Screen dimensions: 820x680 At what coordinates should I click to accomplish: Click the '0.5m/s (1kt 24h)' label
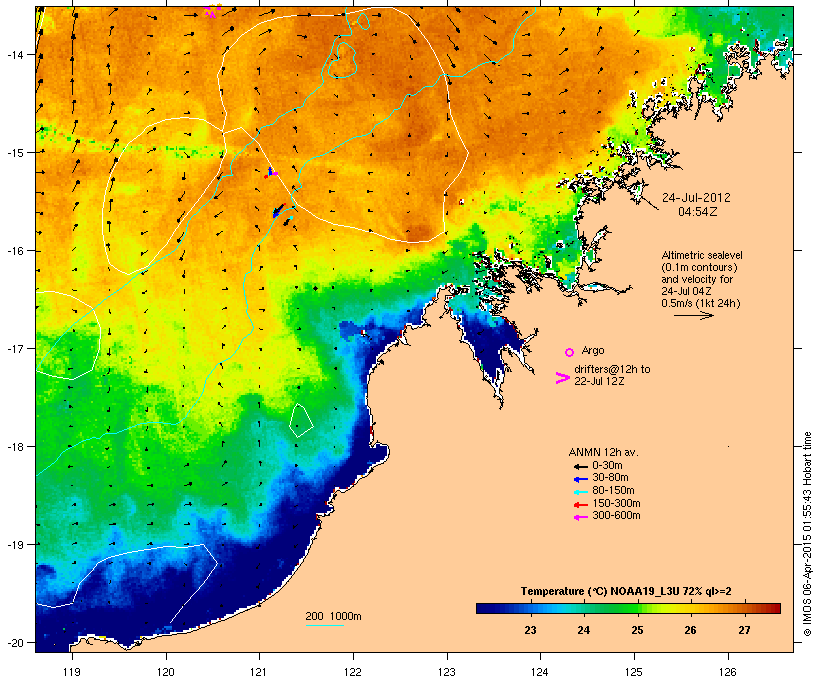click(x=701, y=303)
